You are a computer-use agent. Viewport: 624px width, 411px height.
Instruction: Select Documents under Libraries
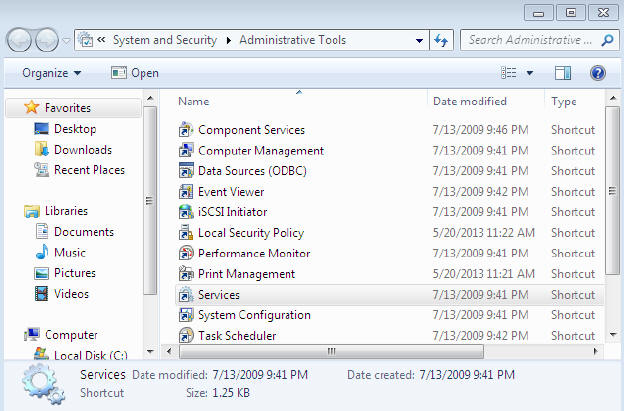[x=83, y=232]
